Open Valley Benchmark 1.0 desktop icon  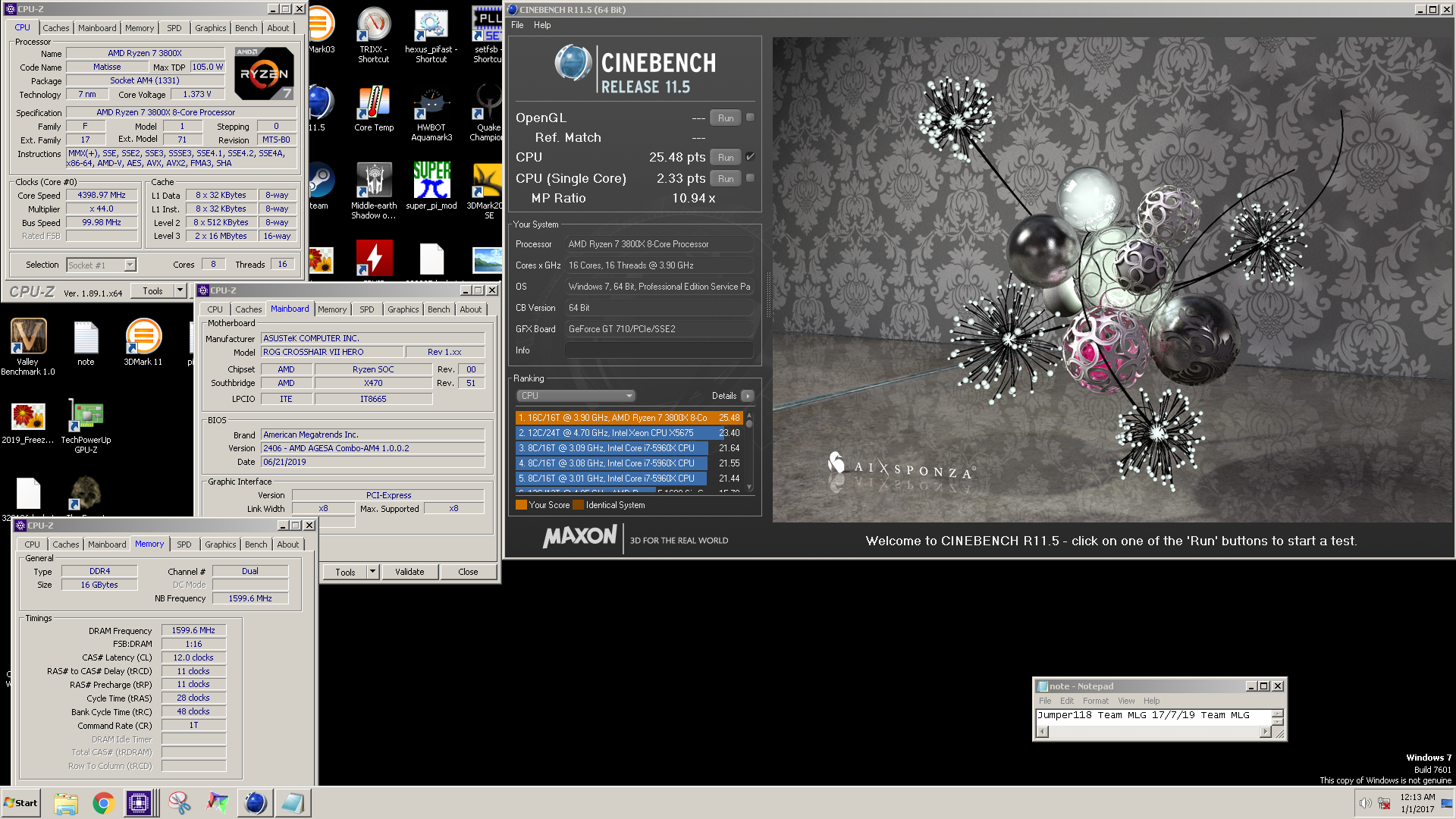[28, 347]
